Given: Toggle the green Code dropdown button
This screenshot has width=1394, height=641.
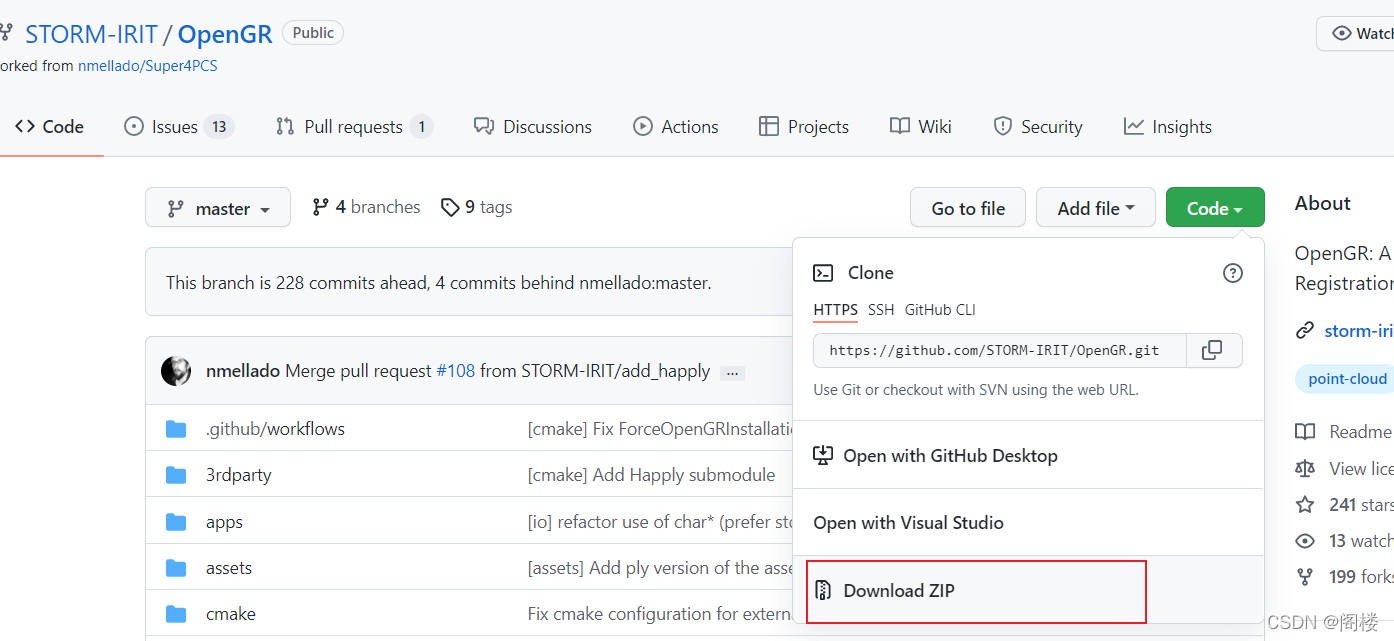Looking at the screenshot, I should coord(1215,208).
